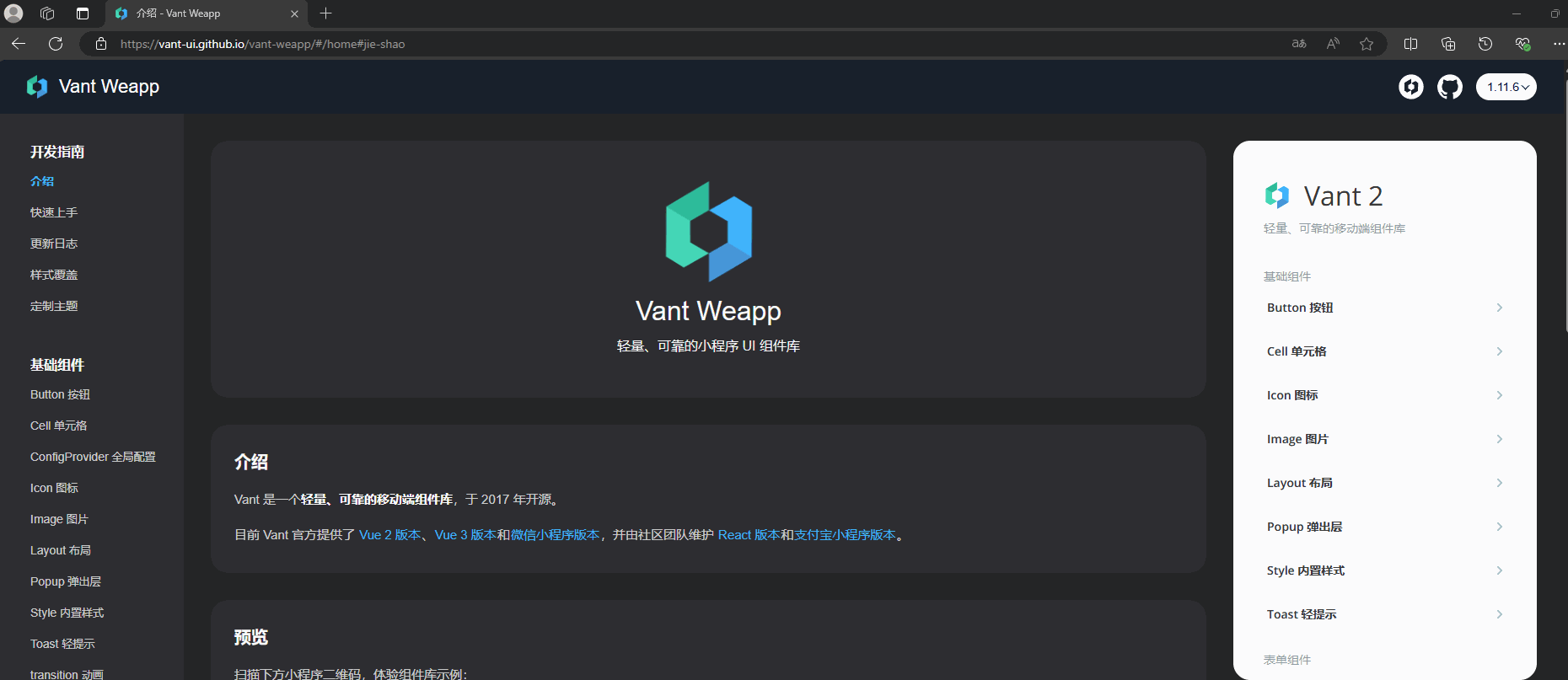Follow the Vue 2 版本 link
Viewport: 1568px width, 680px height.
point(389,535)
